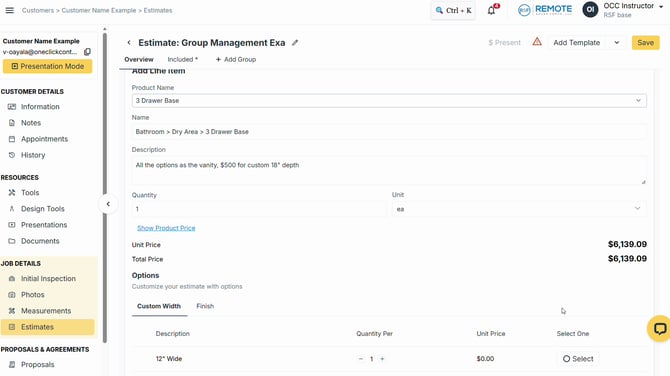Click the Notes document icon

(12, 123)
